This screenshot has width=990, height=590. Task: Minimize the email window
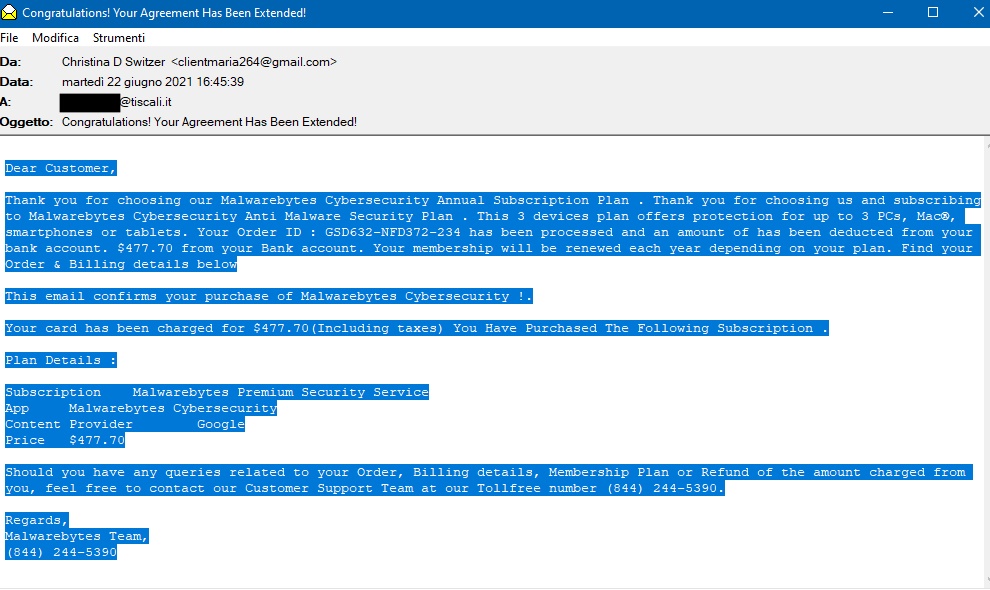(x=888, y=13)
